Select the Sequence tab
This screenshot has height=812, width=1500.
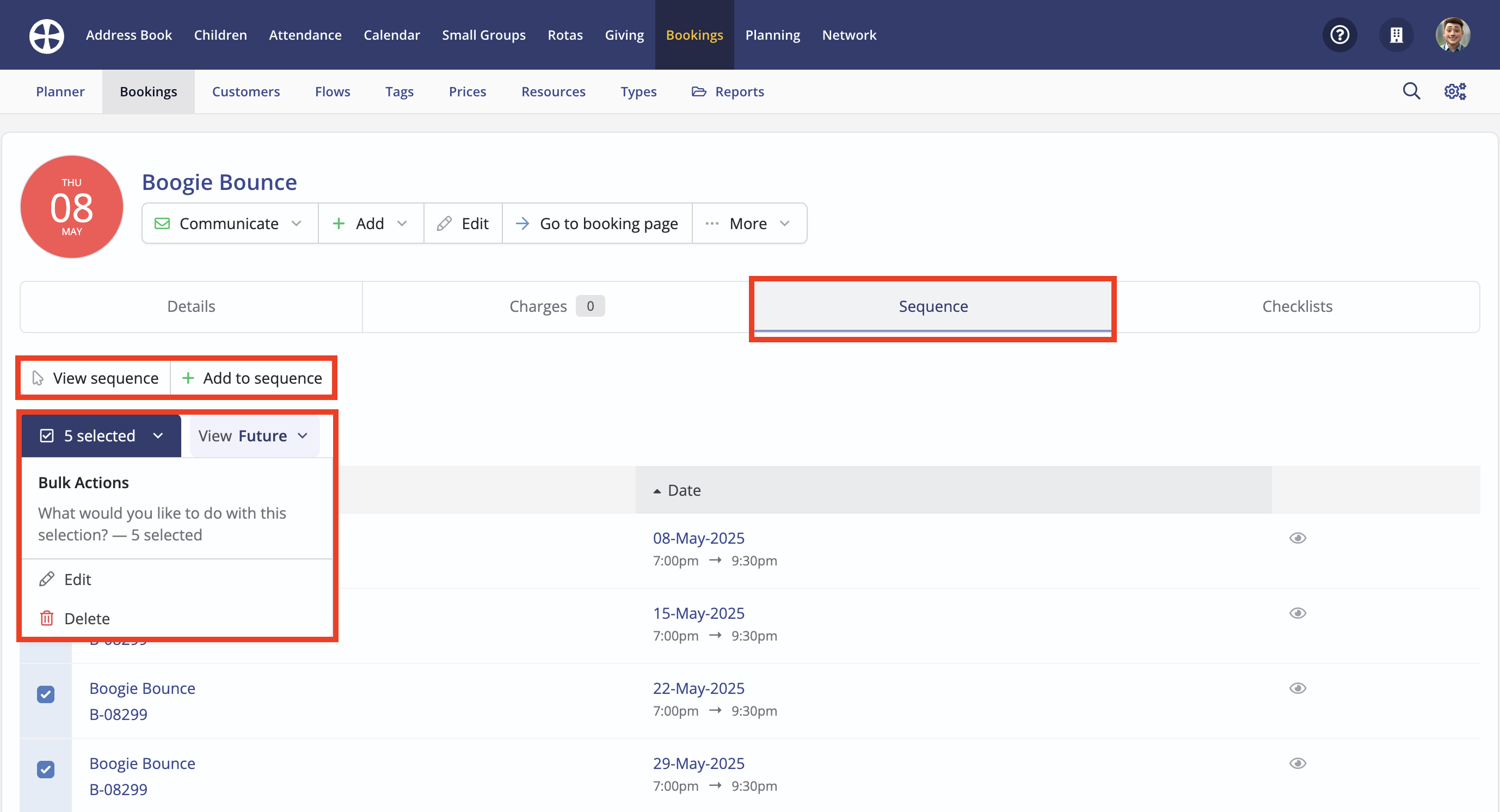point(933,307)
